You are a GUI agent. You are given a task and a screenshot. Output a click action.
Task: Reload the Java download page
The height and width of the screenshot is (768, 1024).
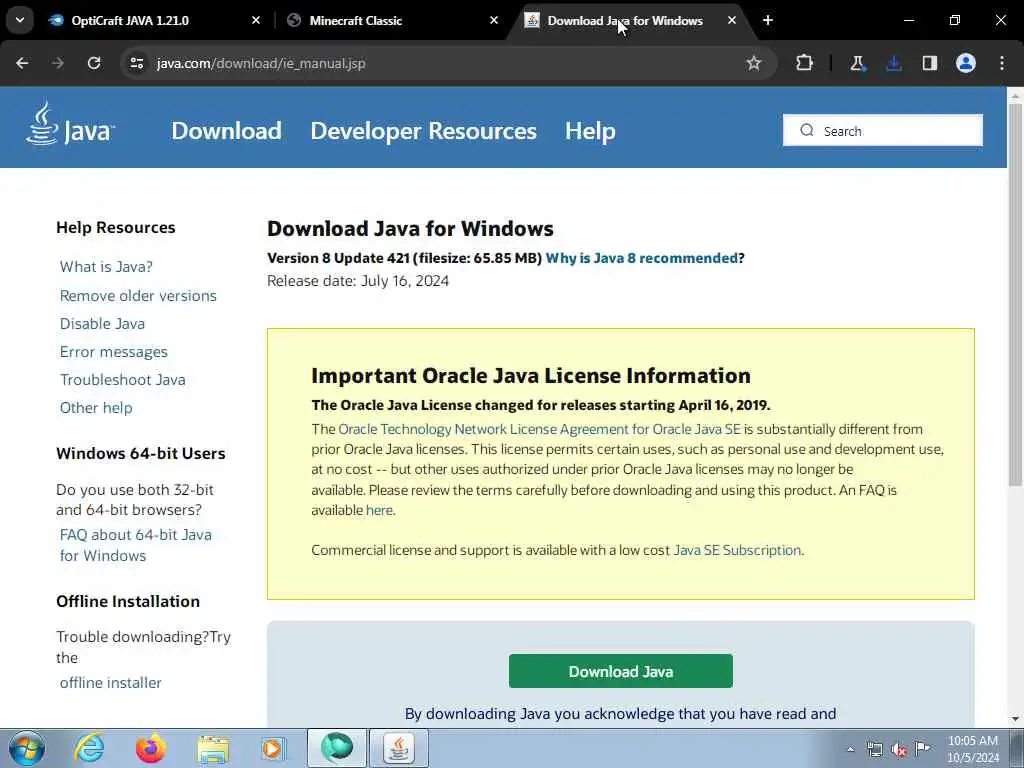pyautogui.click(x=94, y=63)
